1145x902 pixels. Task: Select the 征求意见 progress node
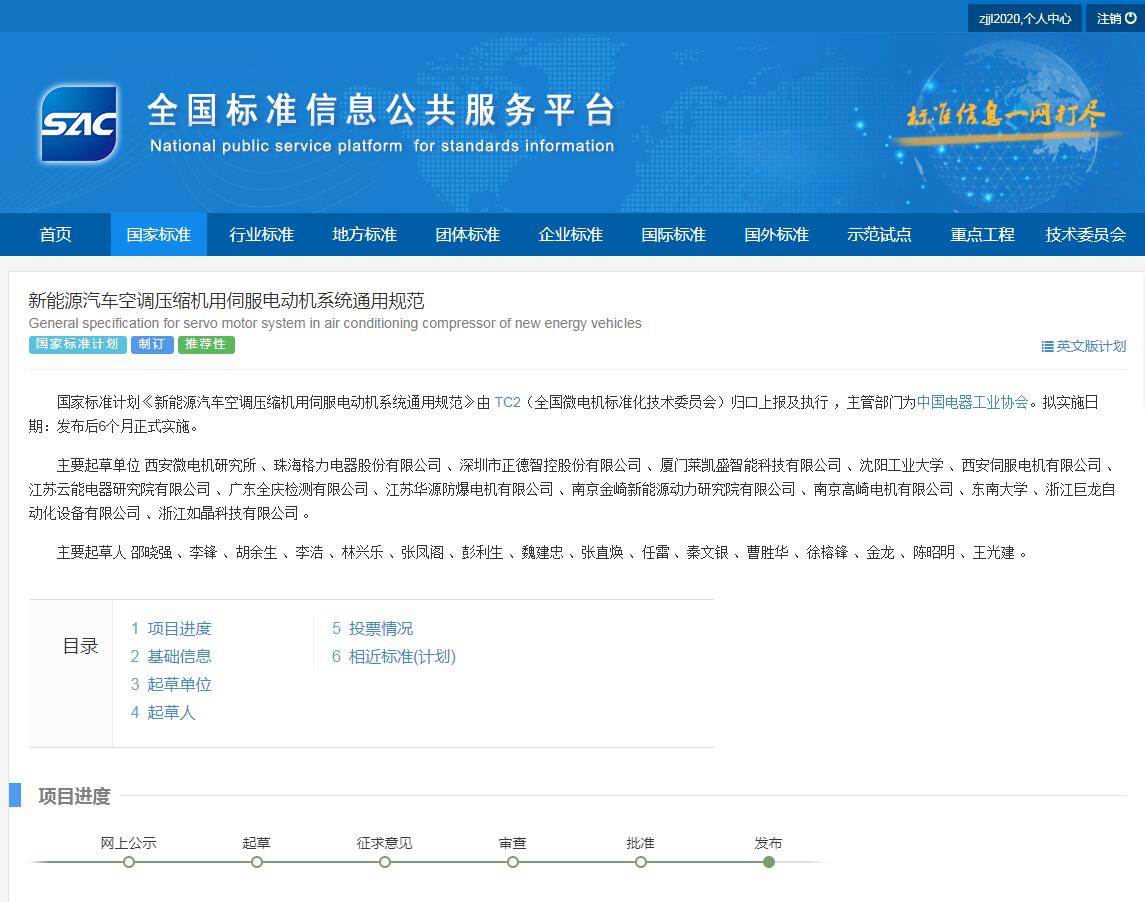coord(385,861)
